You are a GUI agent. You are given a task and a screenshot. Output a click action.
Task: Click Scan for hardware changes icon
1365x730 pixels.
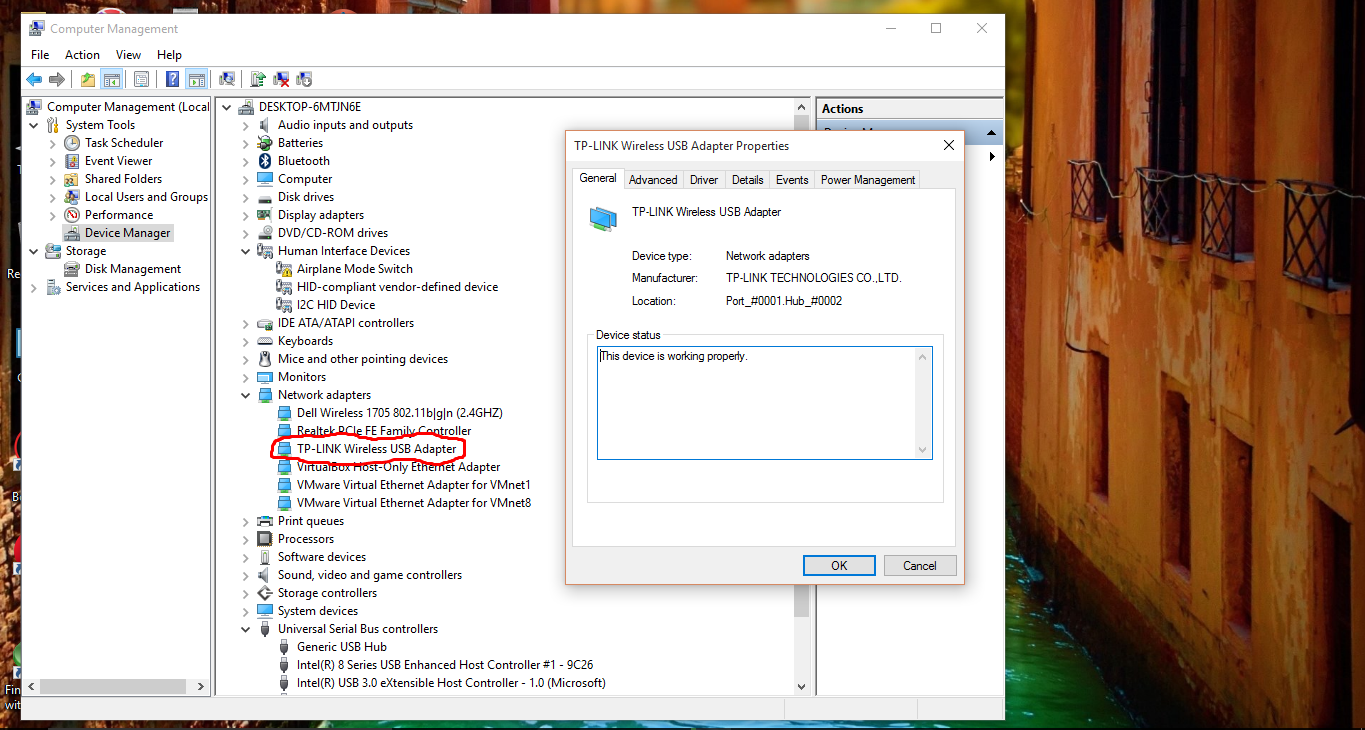(227, 79)
